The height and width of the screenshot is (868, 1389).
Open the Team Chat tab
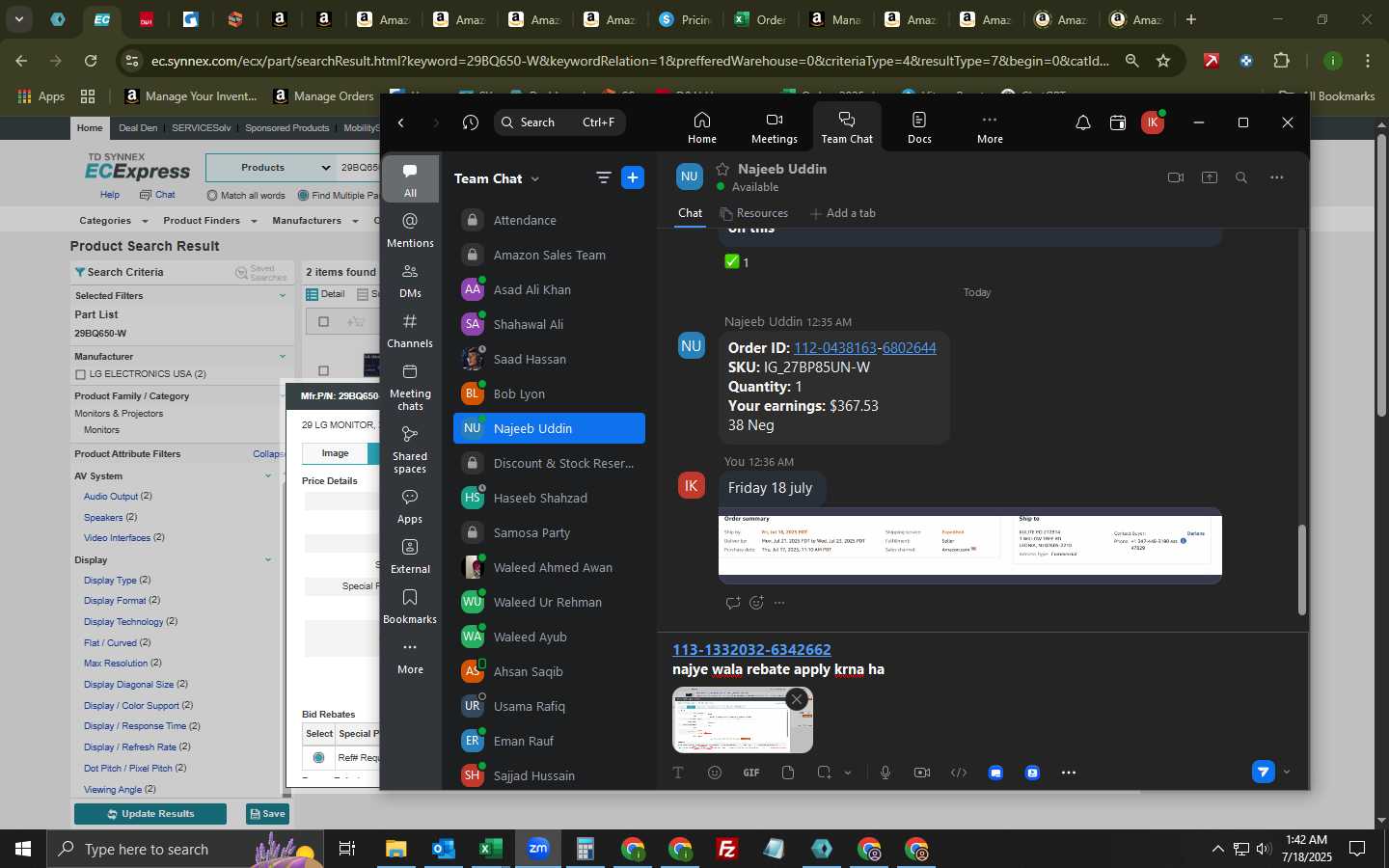click(x=847, y=127)
